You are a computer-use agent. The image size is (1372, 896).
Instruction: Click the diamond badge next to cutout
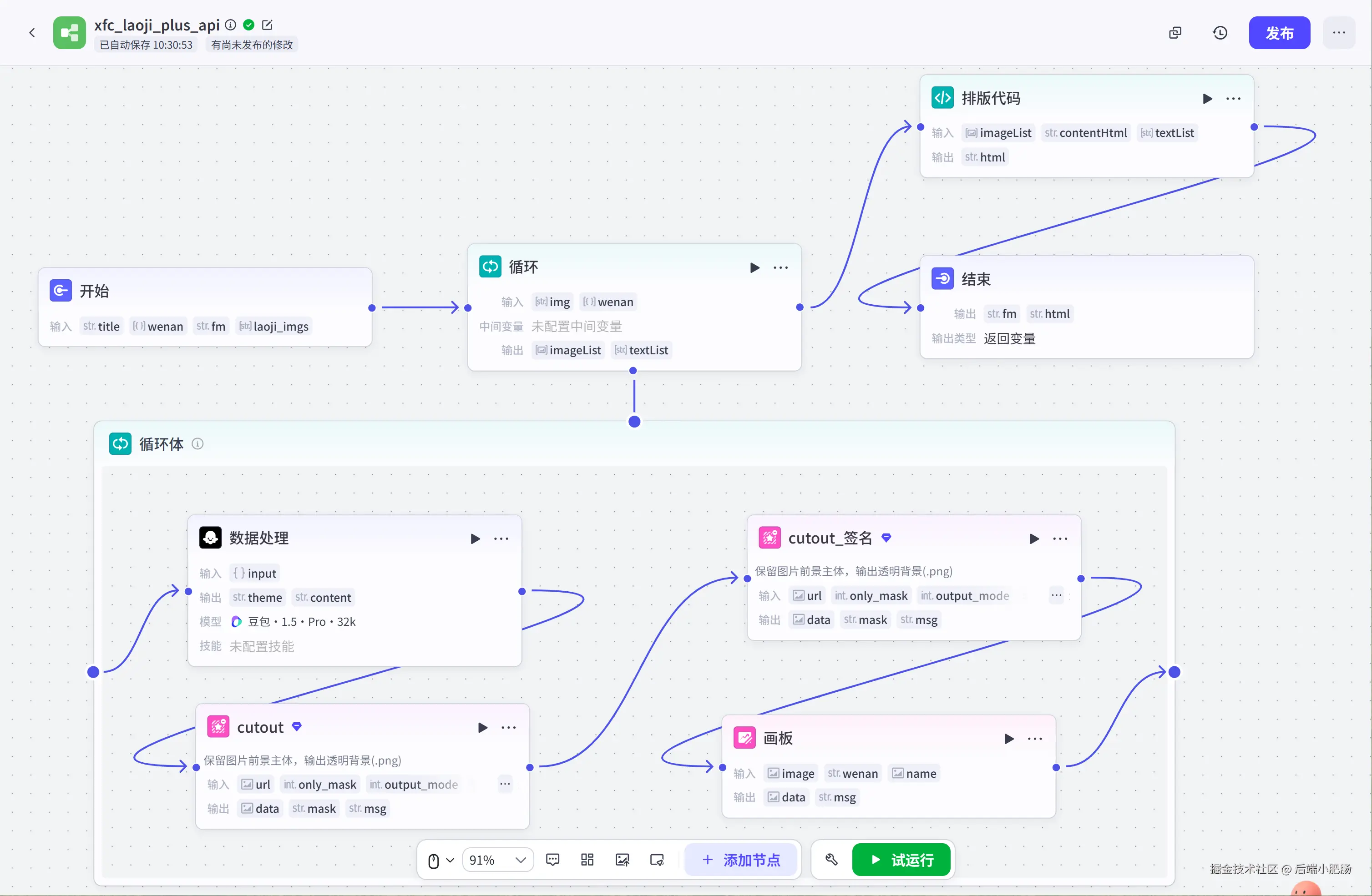click(x=296, y=727)
